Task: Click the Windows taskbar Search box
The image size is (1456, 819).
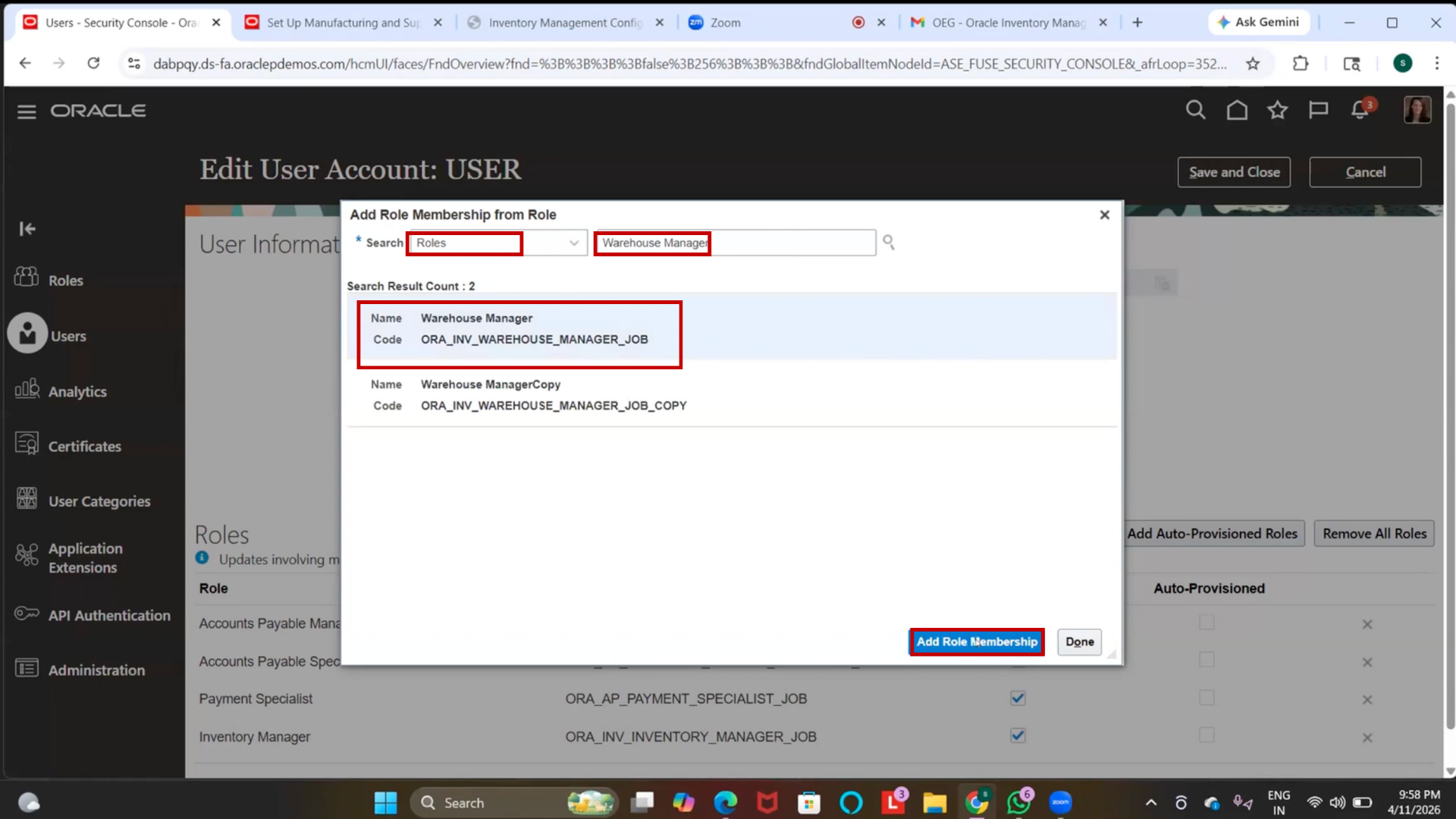Action: [x=514, y=802]
